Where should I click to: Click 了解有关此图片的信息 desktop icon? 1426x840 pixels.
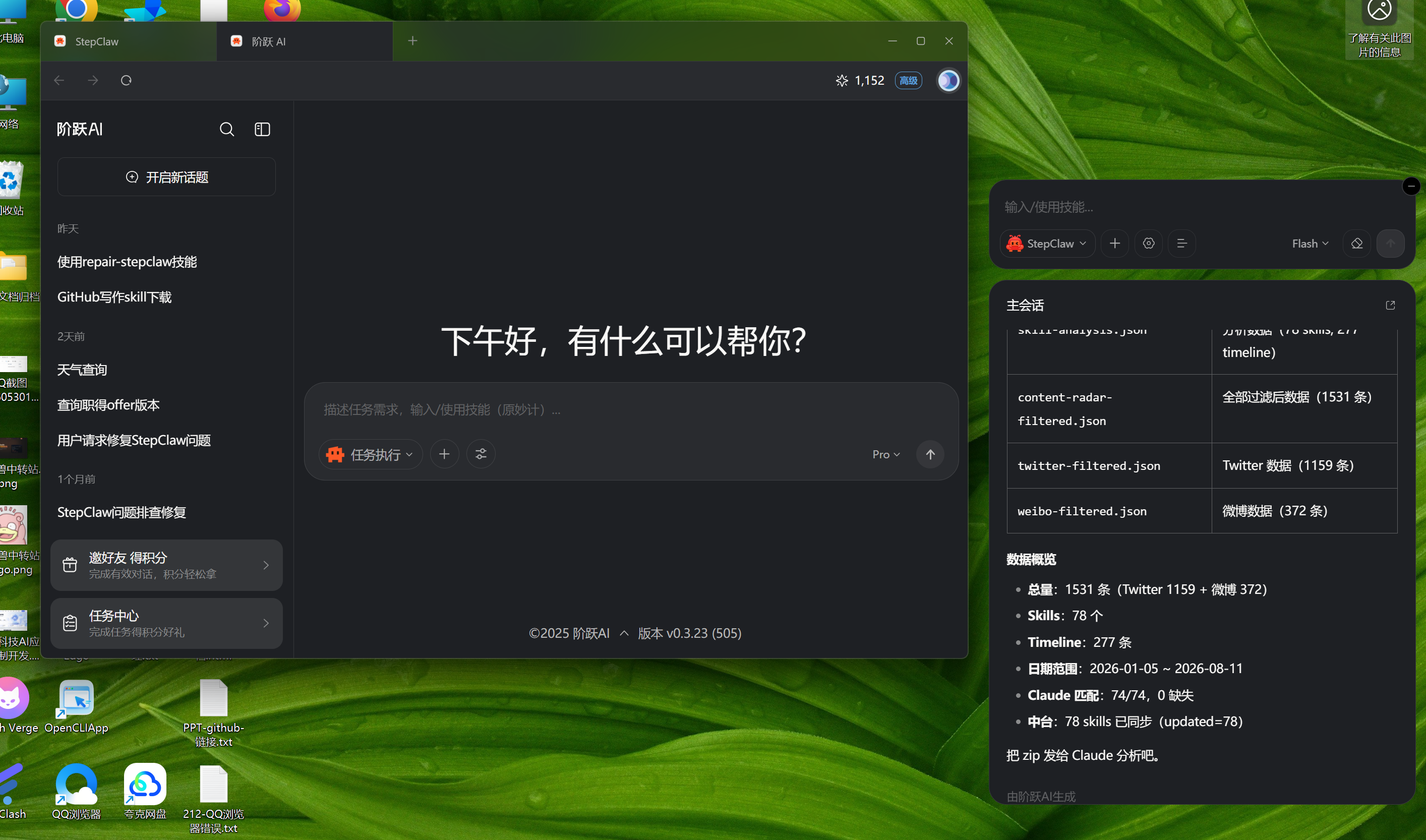1379,28
